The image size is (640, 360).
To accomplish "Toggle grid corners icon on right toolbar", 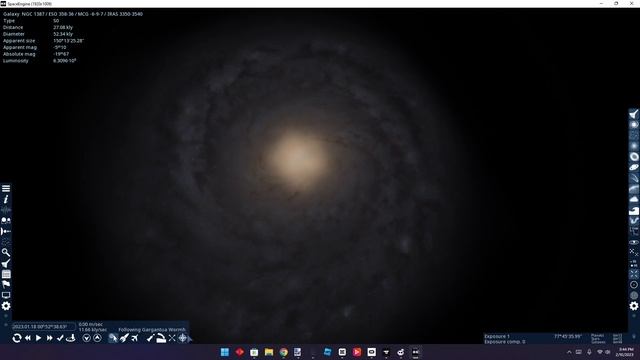I will 633,274.
